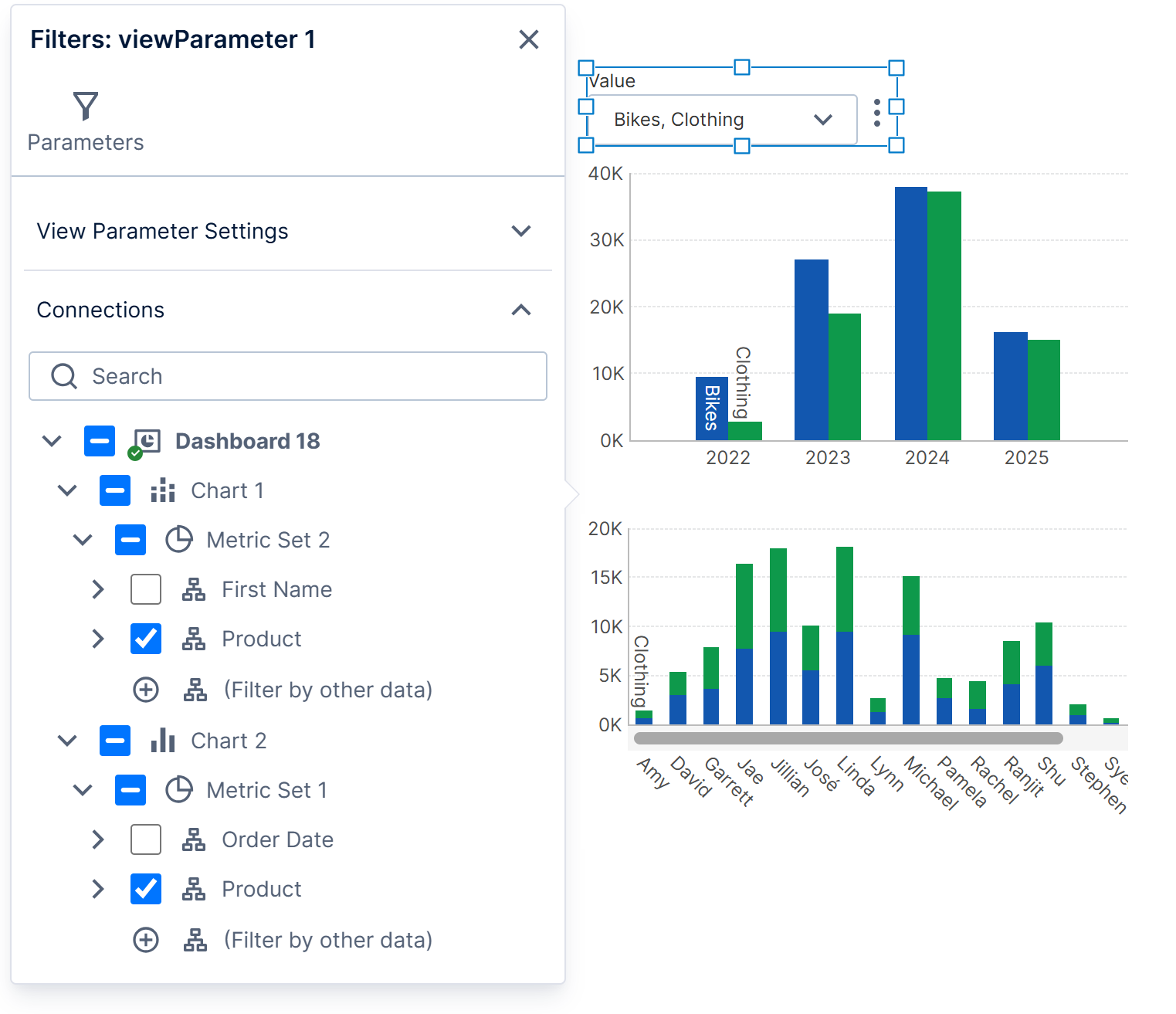Collapse the Metric Set 1 node
1176x1014 pixels.
83,790
